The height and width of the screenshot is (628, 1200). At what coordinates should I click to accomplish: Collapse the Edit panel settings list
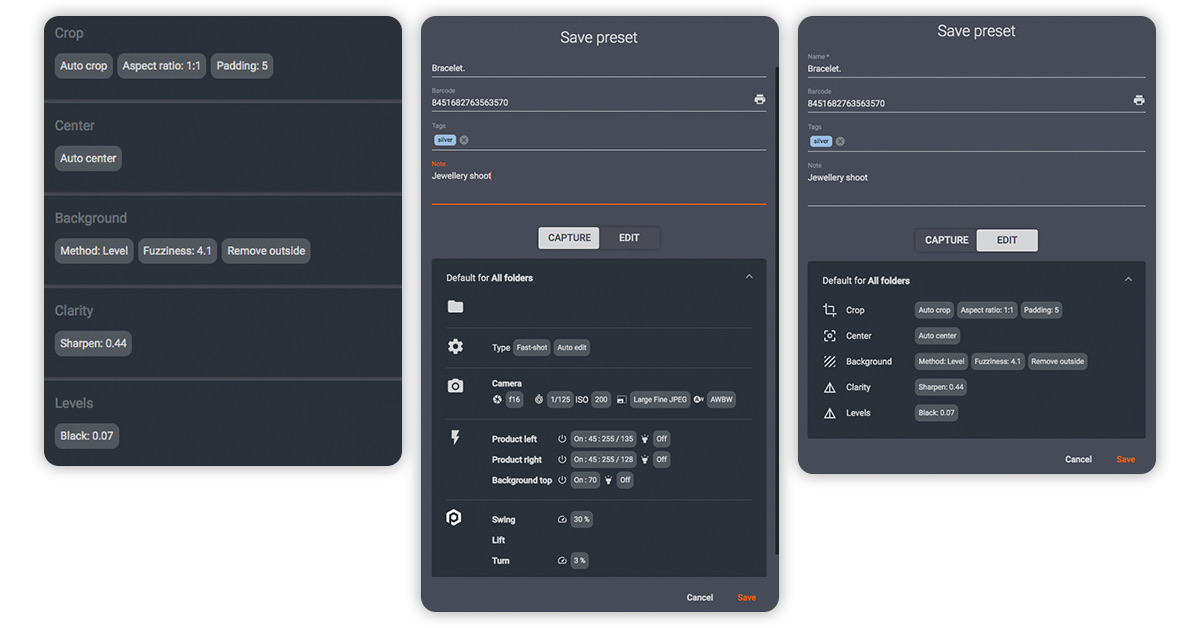pyautogui.click(x=1128, y=278)
